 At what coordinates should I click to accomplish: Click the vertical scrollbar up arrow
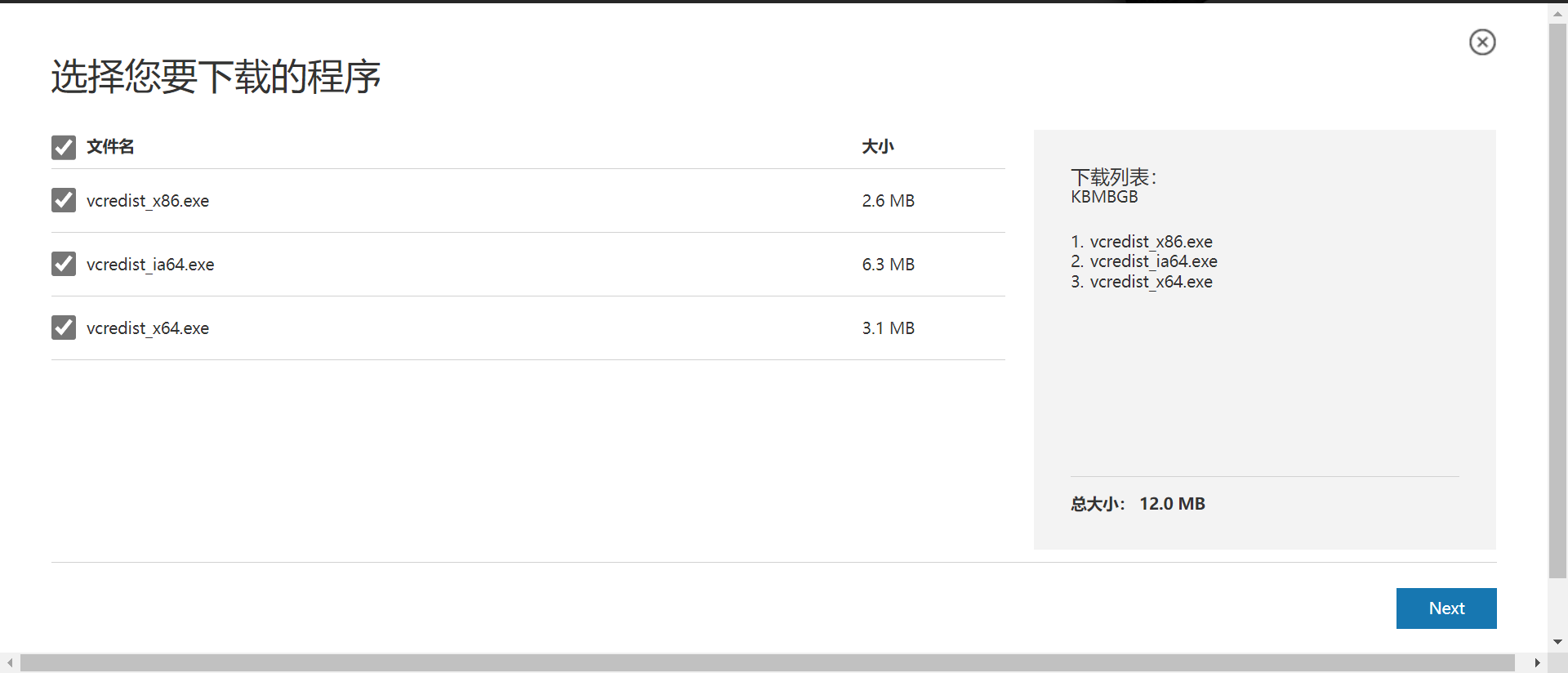point(1557,13)
